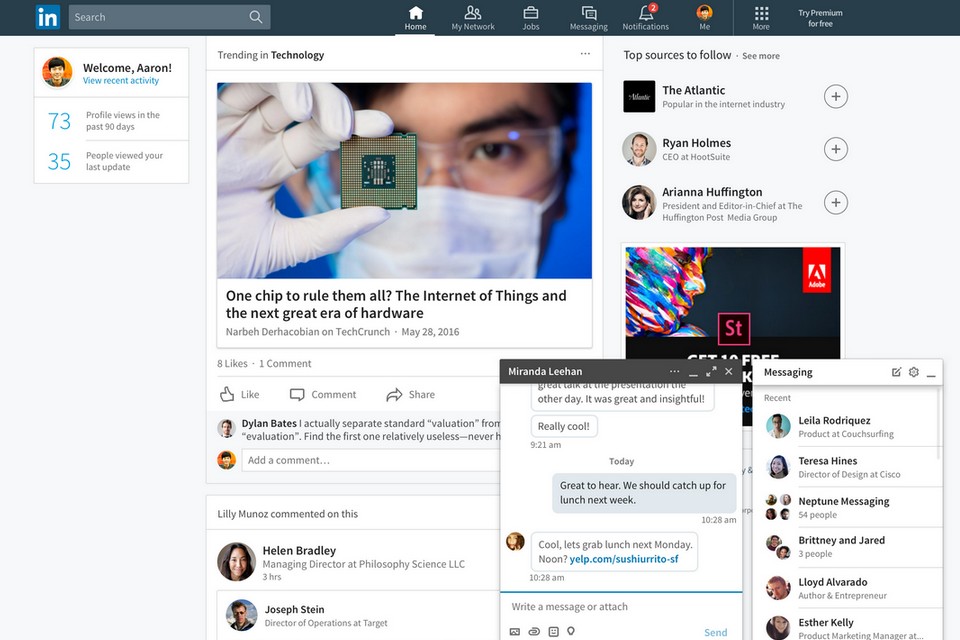Viewport: 960px width, 640px height.
Task: Open Ryan Holmes profile name
Action: tap(696, 143)
